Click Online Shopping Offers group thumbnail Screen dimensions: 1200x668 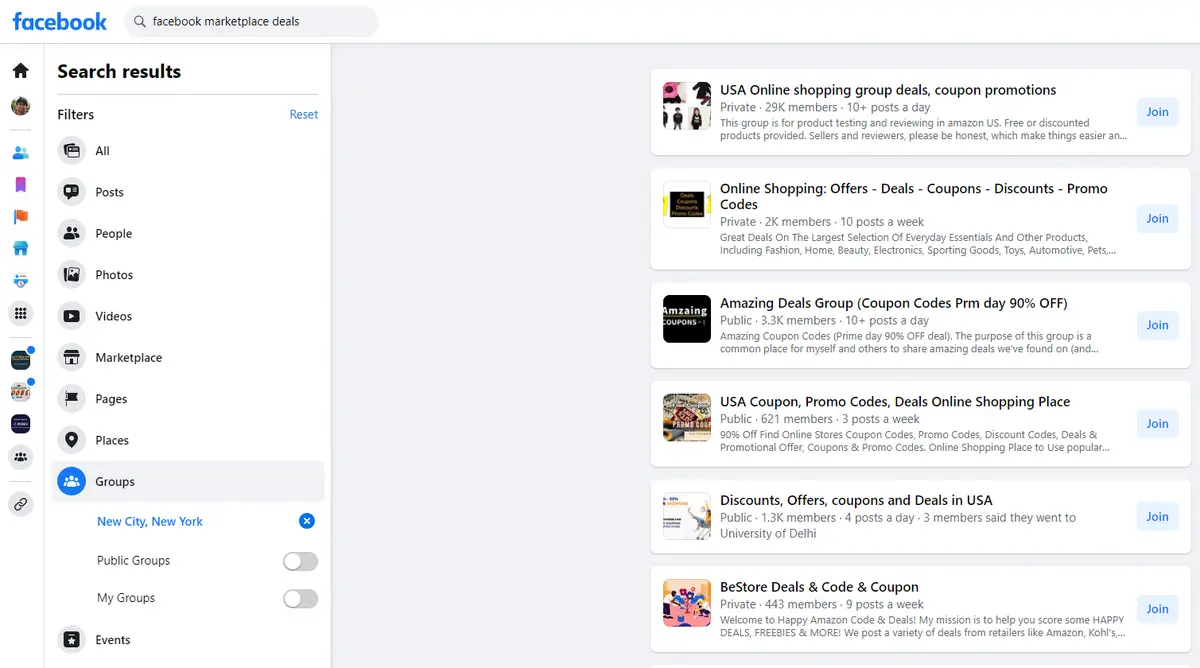[x=687, y=205]
